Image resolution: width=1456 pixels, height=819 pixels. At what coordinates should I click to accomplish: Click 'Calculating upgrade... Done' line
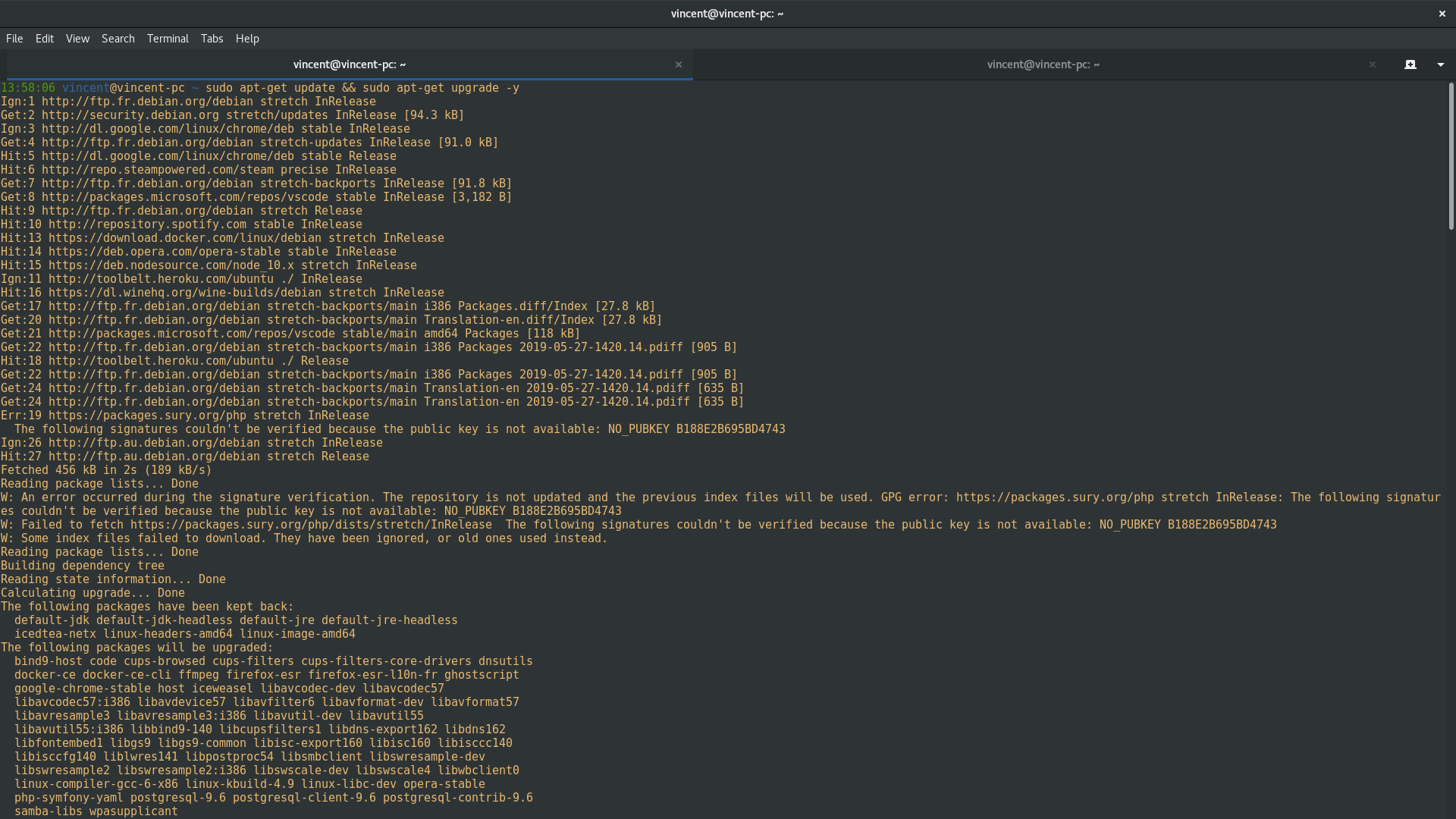[93, 593]
